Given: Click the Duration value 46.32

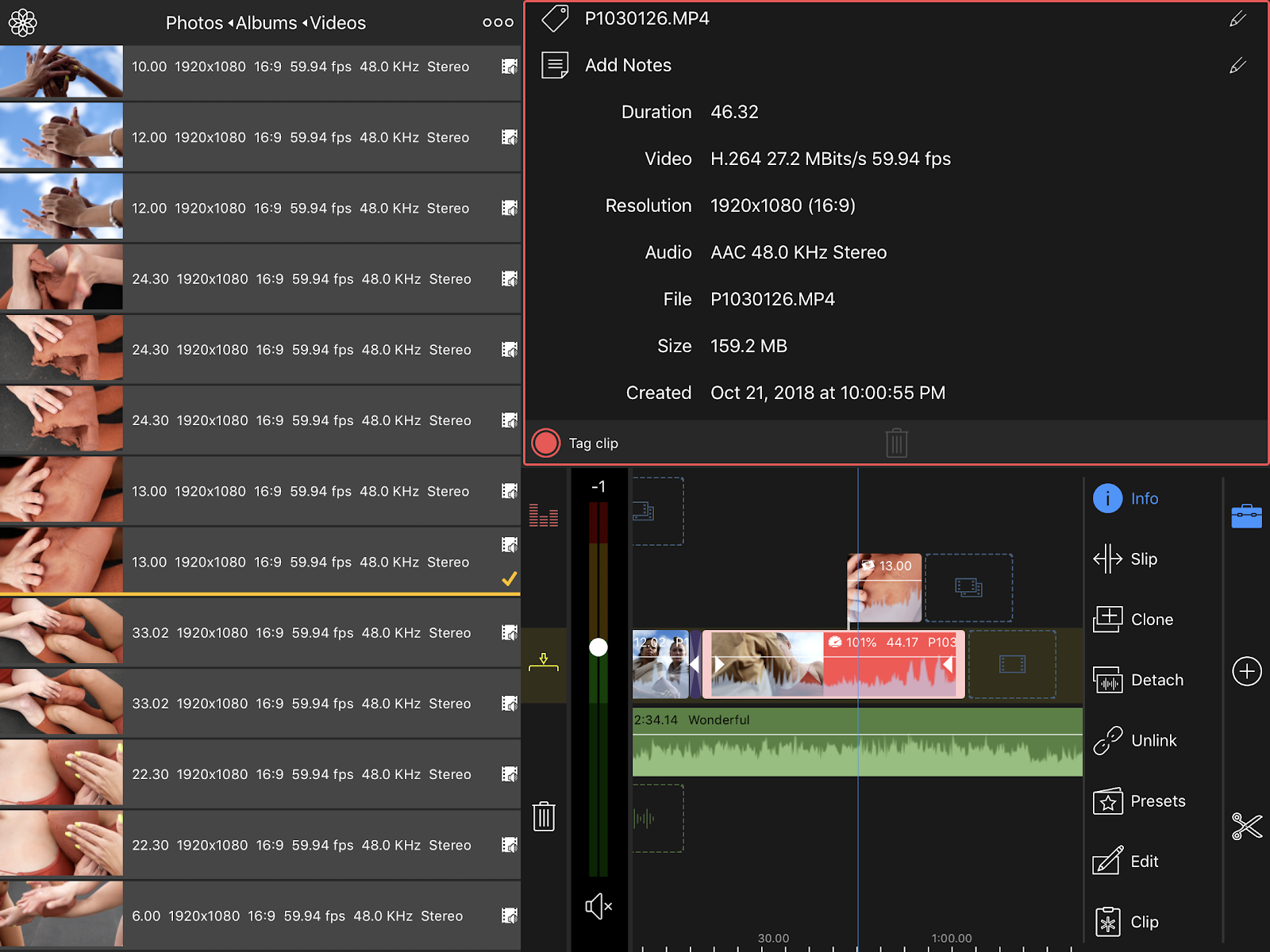Looking at the screenshot, I should pos(734,112).
